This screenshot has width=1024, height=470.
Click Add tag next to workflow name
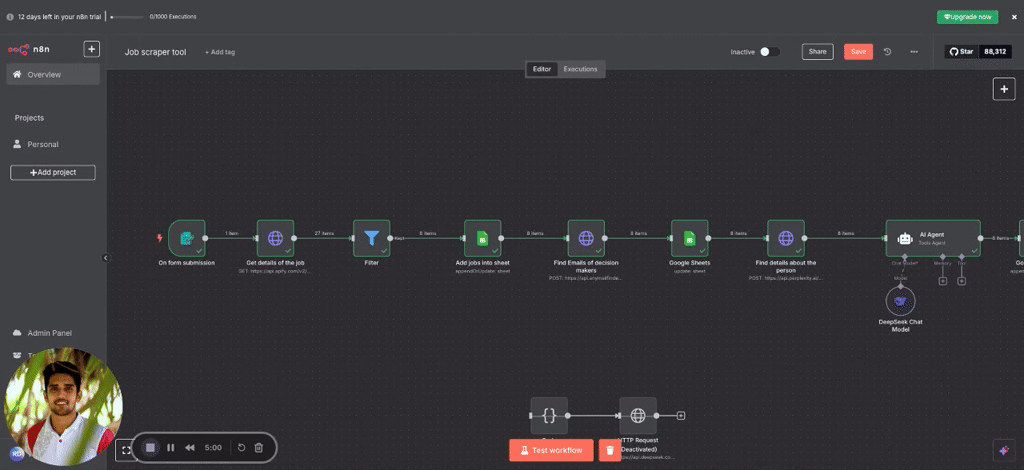220,52
